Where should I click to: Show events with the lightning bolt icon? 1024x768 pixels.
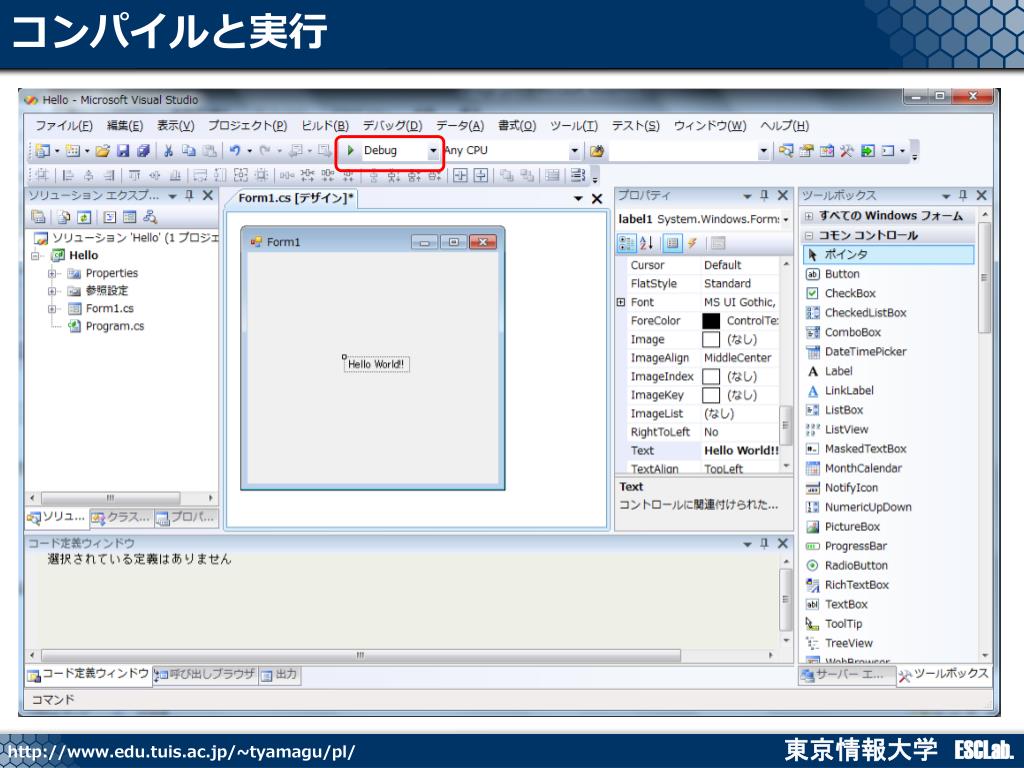pyautogui.click(x=692, y=244)
